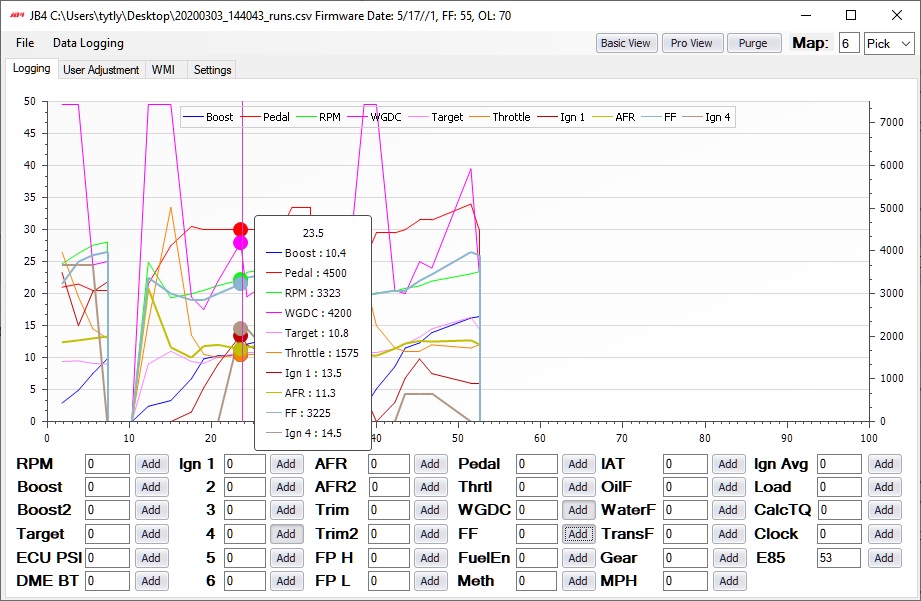
Task: Open the Pick map dropdown
Action: coord(889,43)
